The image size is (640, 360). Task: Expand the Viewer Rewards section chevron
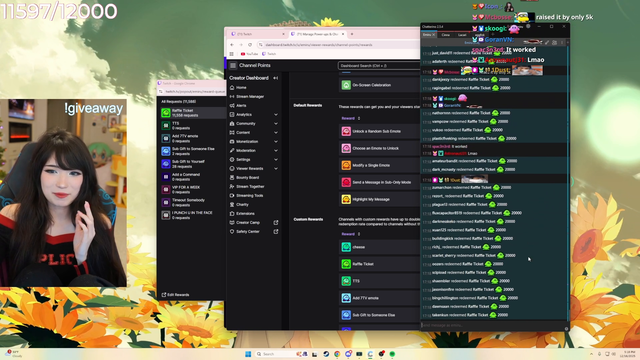point(276,169)
